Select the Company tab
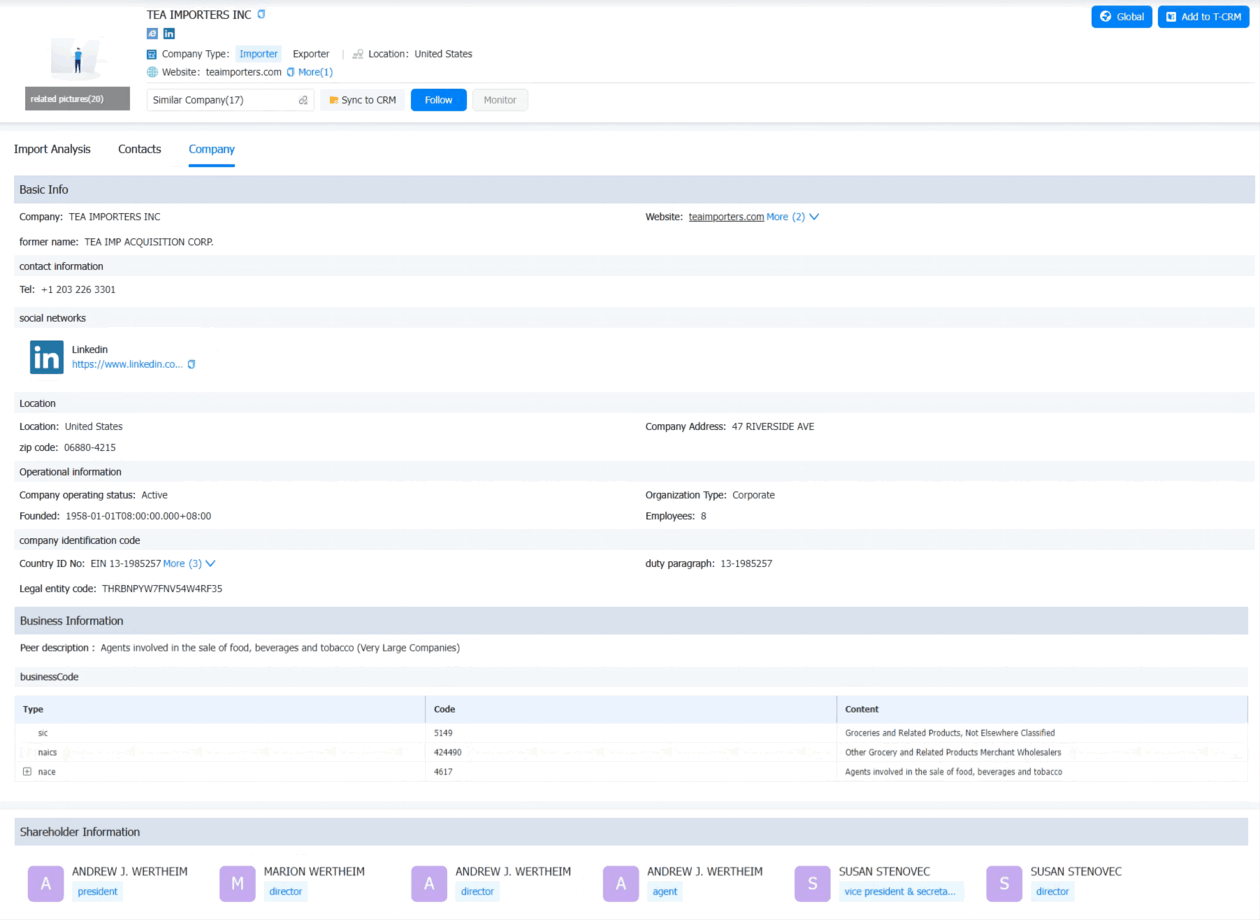The height and width of the screenshot is (920, 1260). coord(212,149)
